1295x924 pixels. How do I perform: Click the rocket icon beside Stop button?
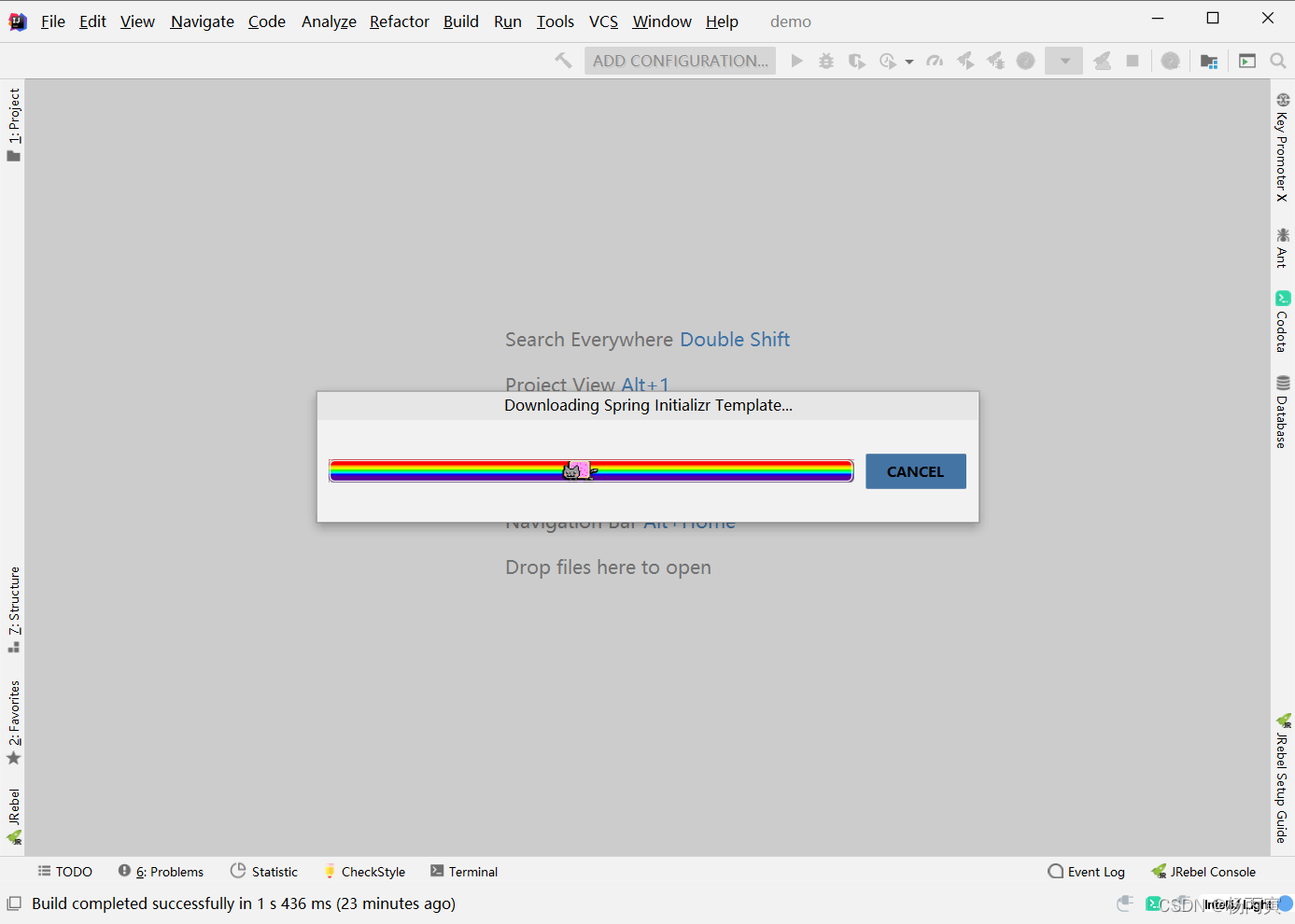click(1103, 61)
